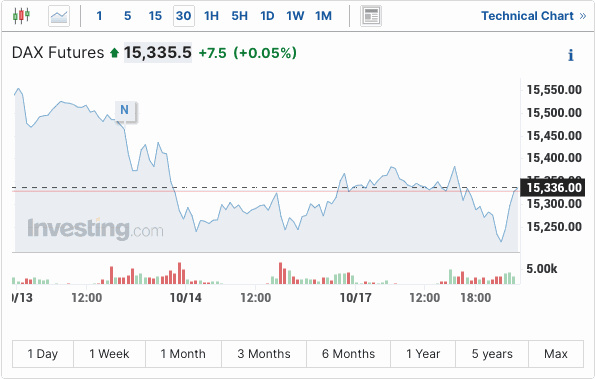This screenshot has width=595, height=379.
Task: Select the 1M interval
Action: click(323, 16)
